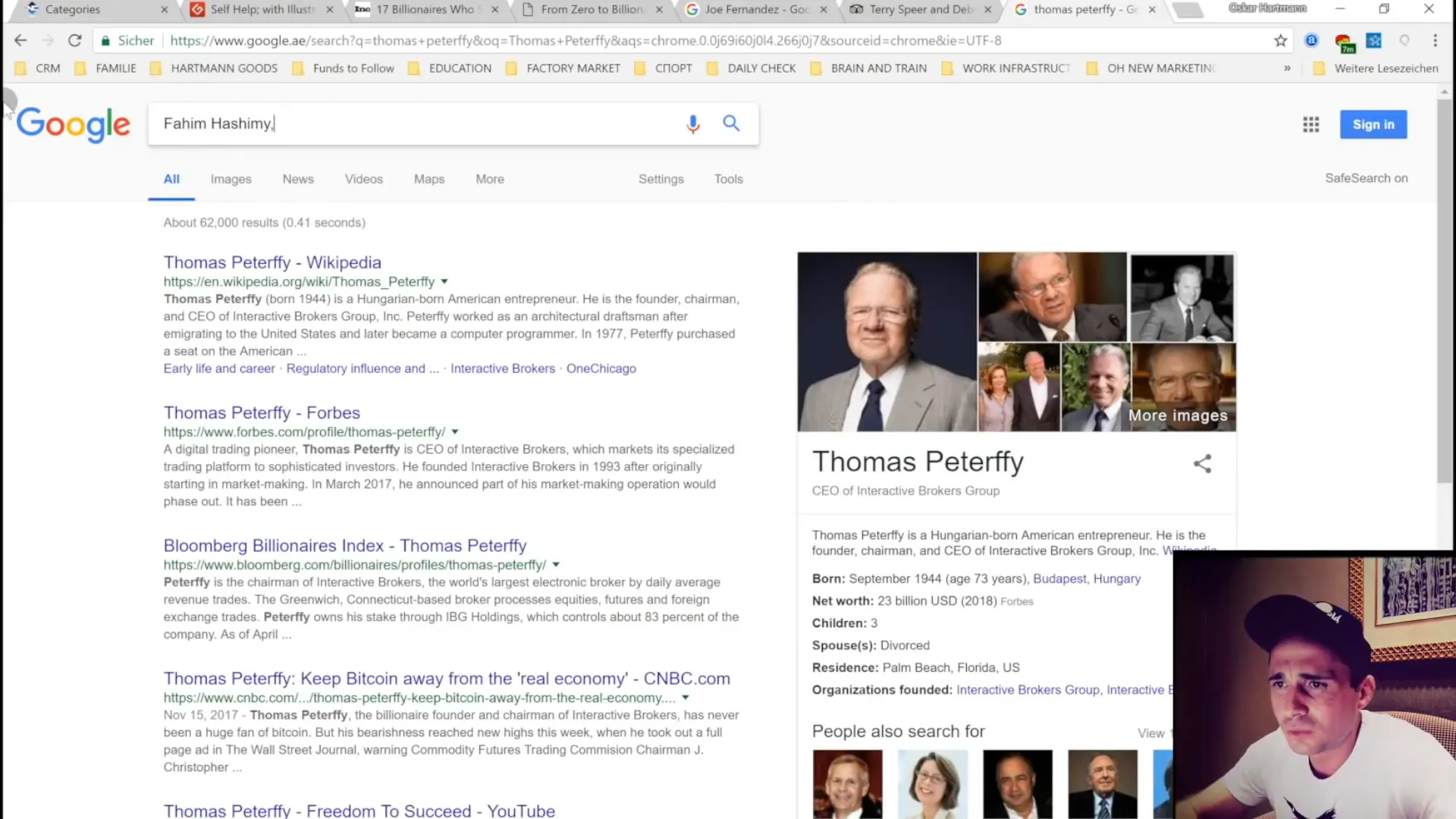Open the Chrome three-dot menu
The height and width of the screenshot is (819, 1456).
coord(1435,40)
